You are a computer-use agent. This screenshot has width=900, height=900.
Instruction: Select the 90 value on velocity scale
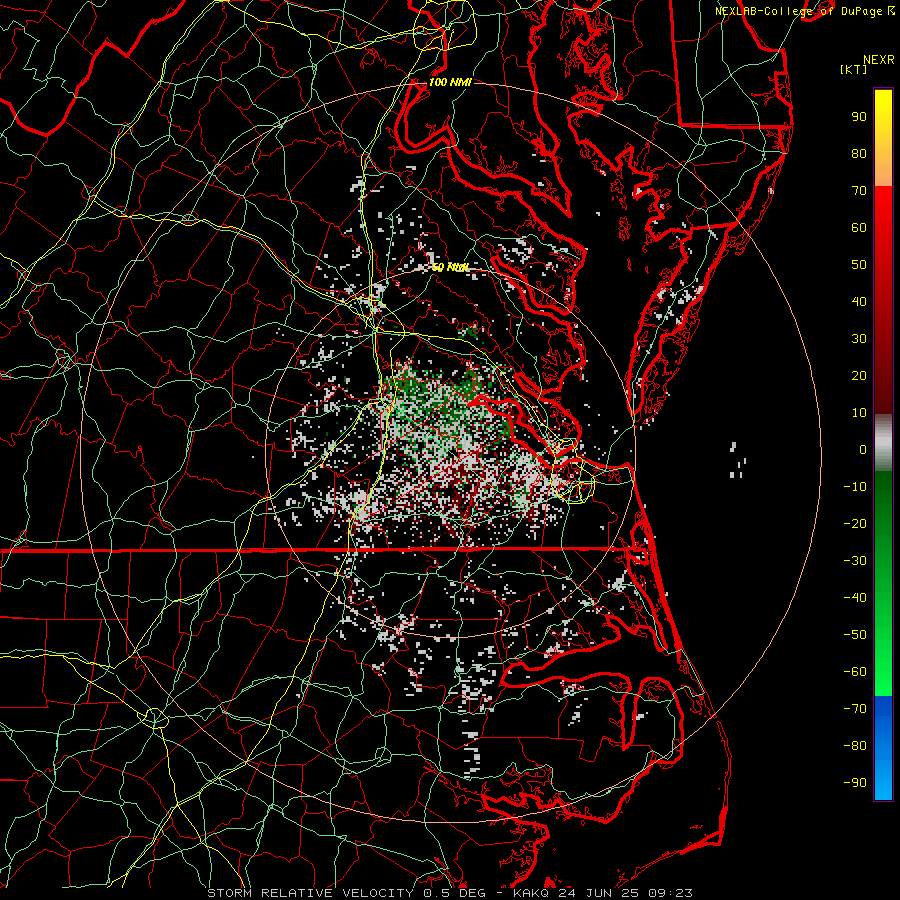pyautogui.click(x=859, y=117)
